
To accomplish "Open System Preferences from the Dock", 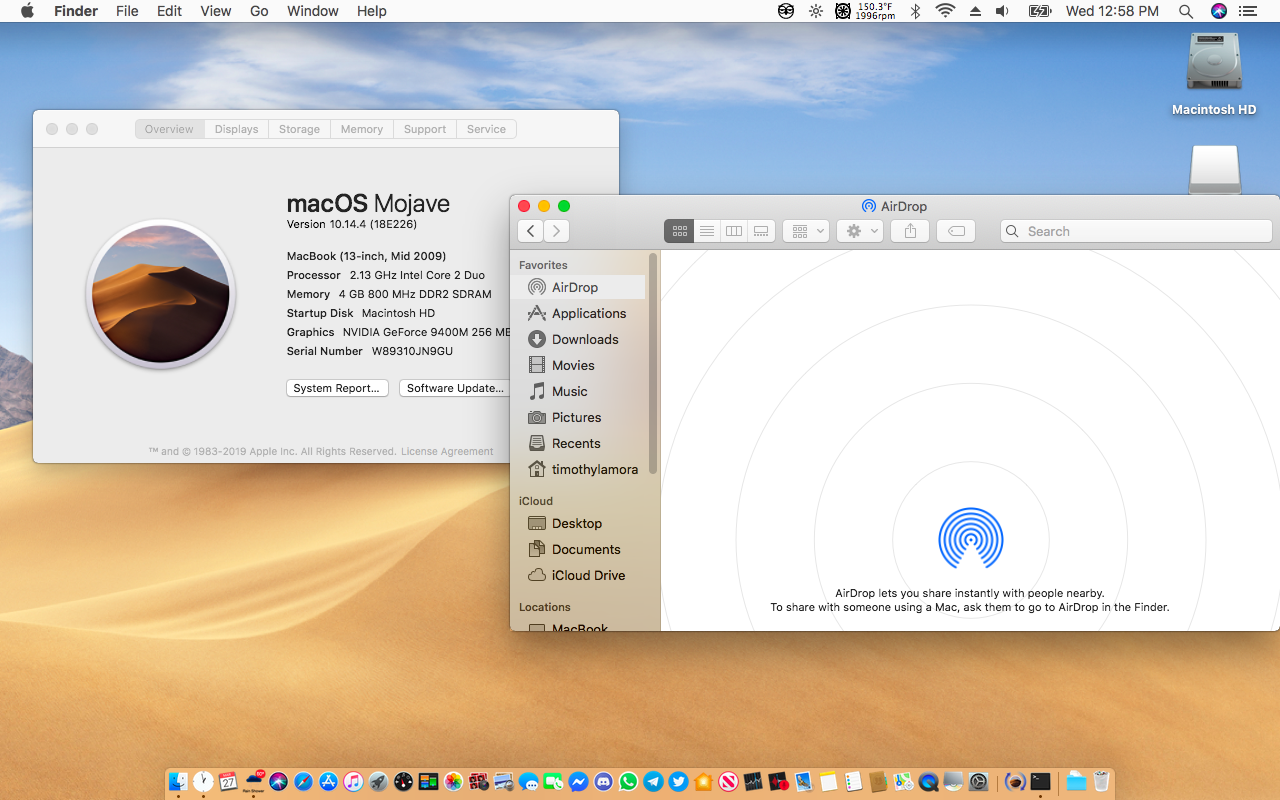I will click(x=979, y=782).
